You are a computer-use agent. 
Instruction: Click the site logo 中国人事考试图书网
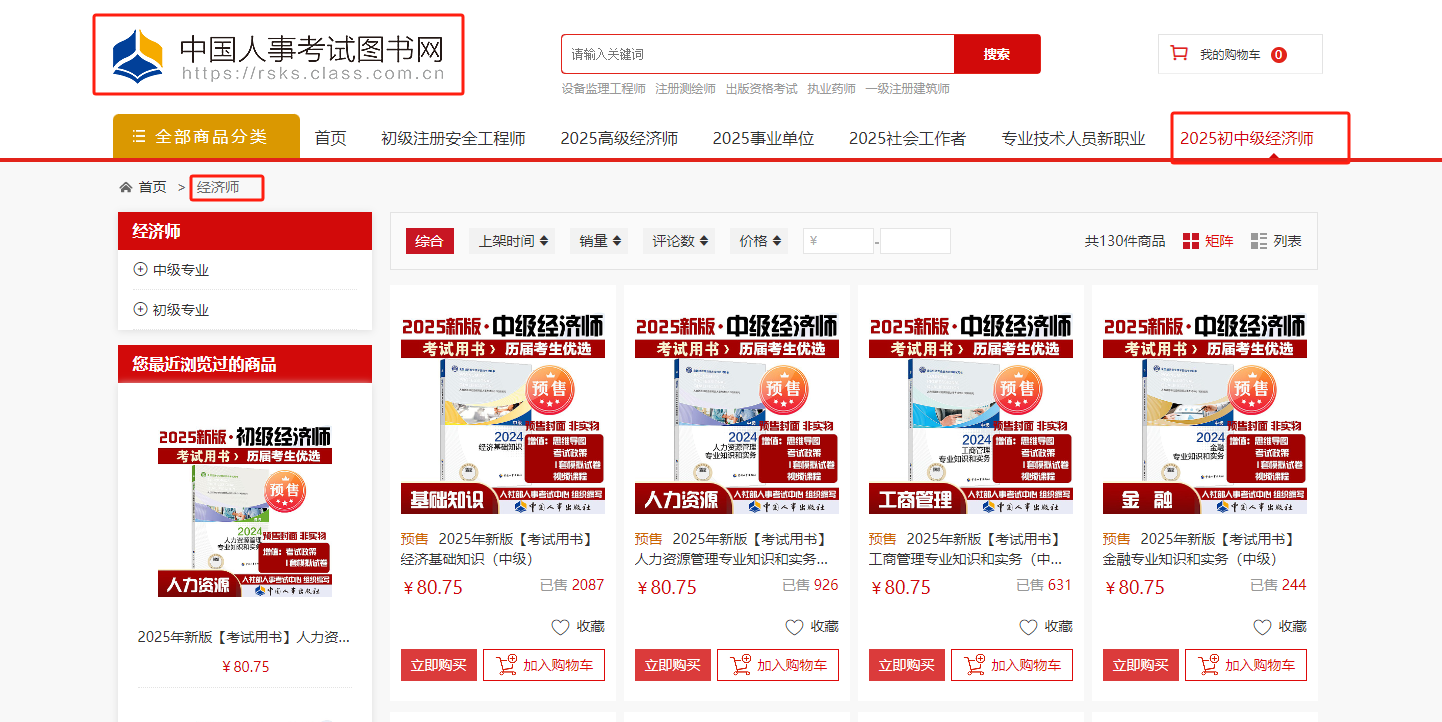tap(278, 55)
